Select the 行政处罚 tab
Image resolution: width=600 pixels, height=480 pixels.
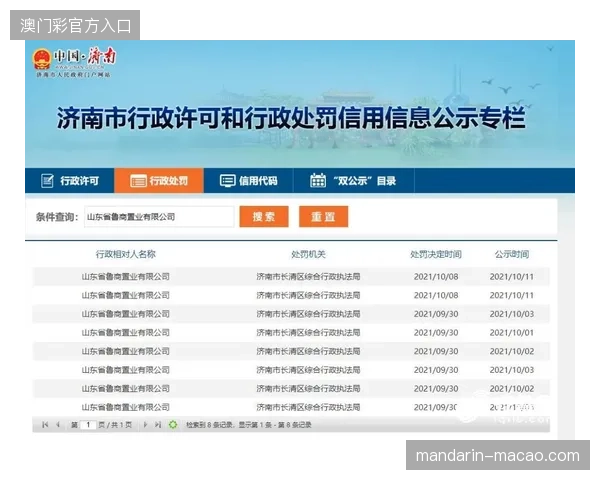[x=159, y=181]
